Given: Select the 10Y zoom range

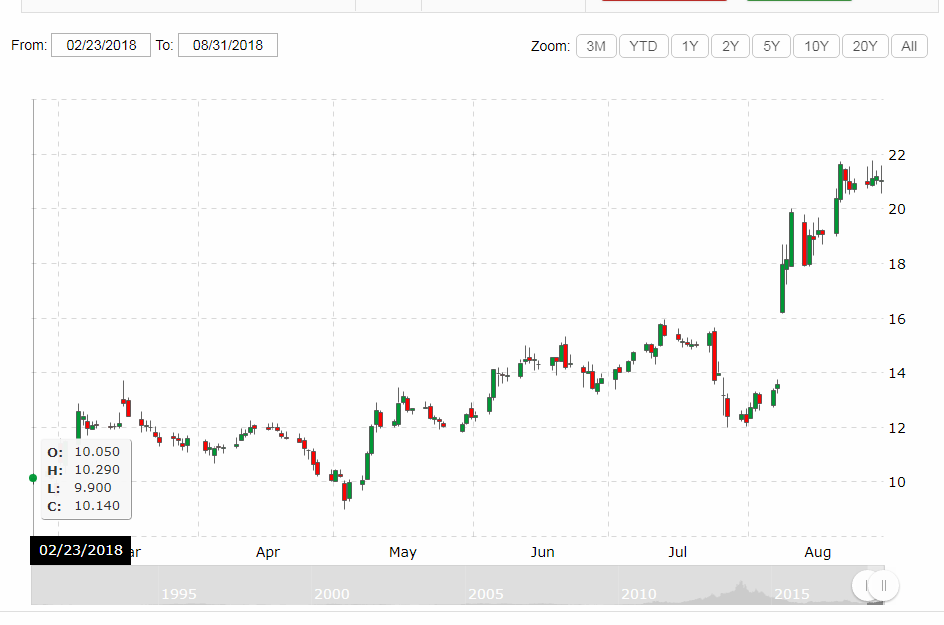Looking at the screenshot, I should tap(816, 45).
